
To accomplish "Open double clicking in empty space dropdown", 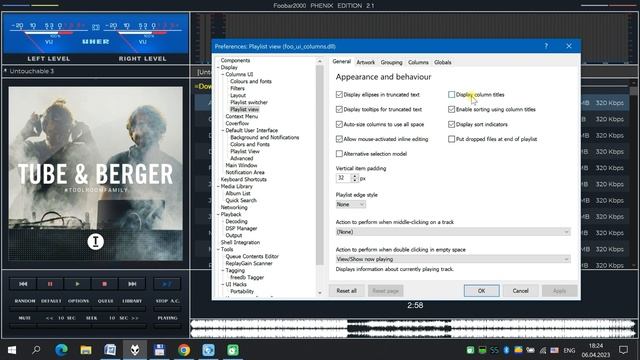I will point(453,259).
